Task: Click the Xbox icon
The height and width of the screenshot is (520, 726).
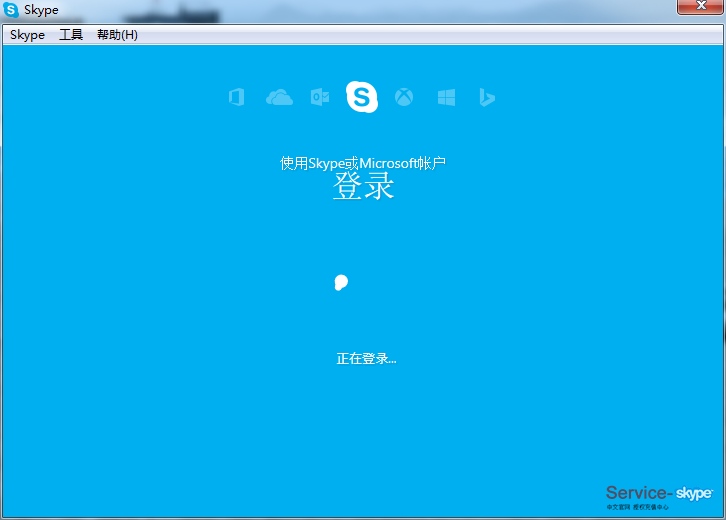Action: (x=404, y=97)
